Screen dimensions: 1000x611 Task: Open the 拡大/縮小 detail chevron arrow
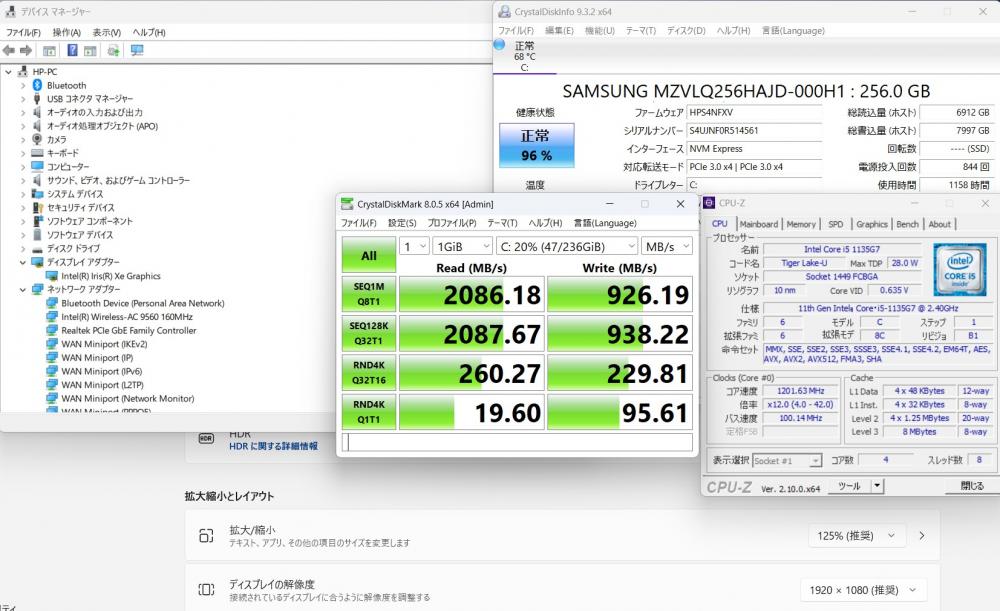coord(922,536)
